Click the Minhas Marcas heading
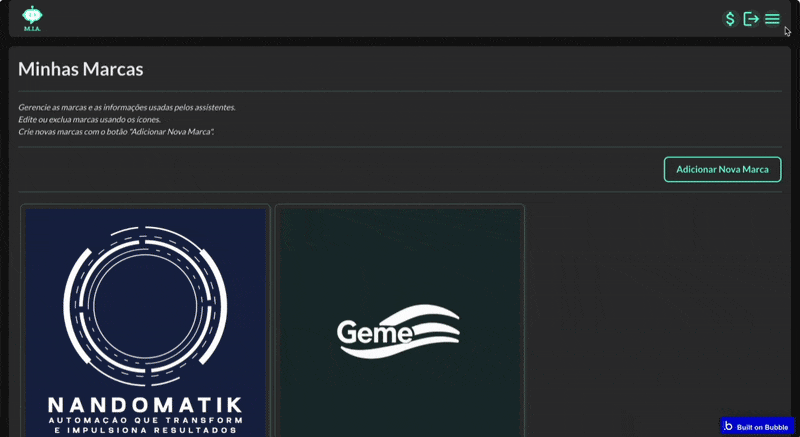 [81, 69]
